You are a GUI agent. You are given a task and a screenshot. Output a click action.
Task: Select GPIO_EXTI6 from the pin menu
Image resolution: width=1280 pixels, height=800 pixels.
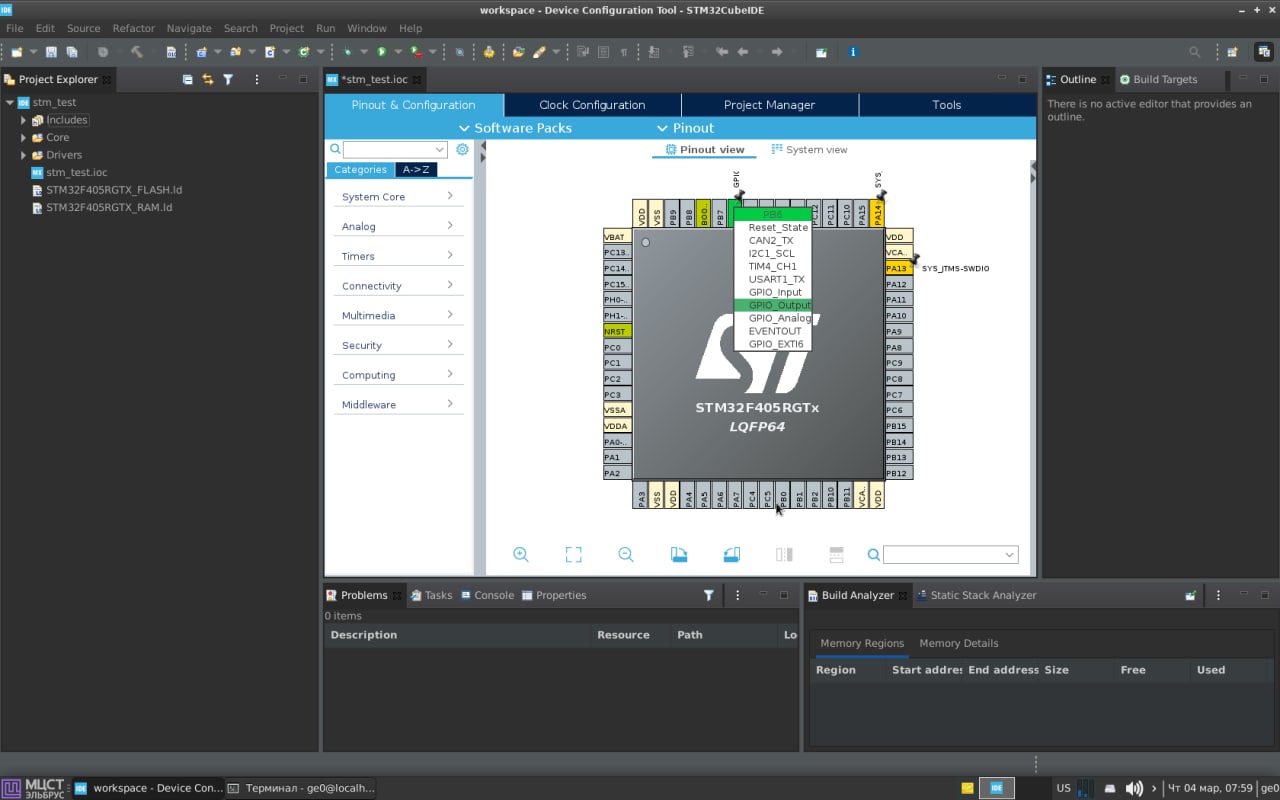[x=773, y=344]
